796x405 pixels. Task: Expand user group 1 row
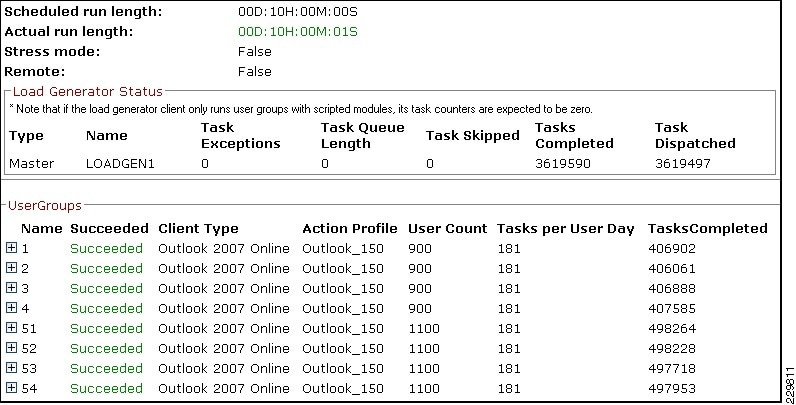pos(12,248)
